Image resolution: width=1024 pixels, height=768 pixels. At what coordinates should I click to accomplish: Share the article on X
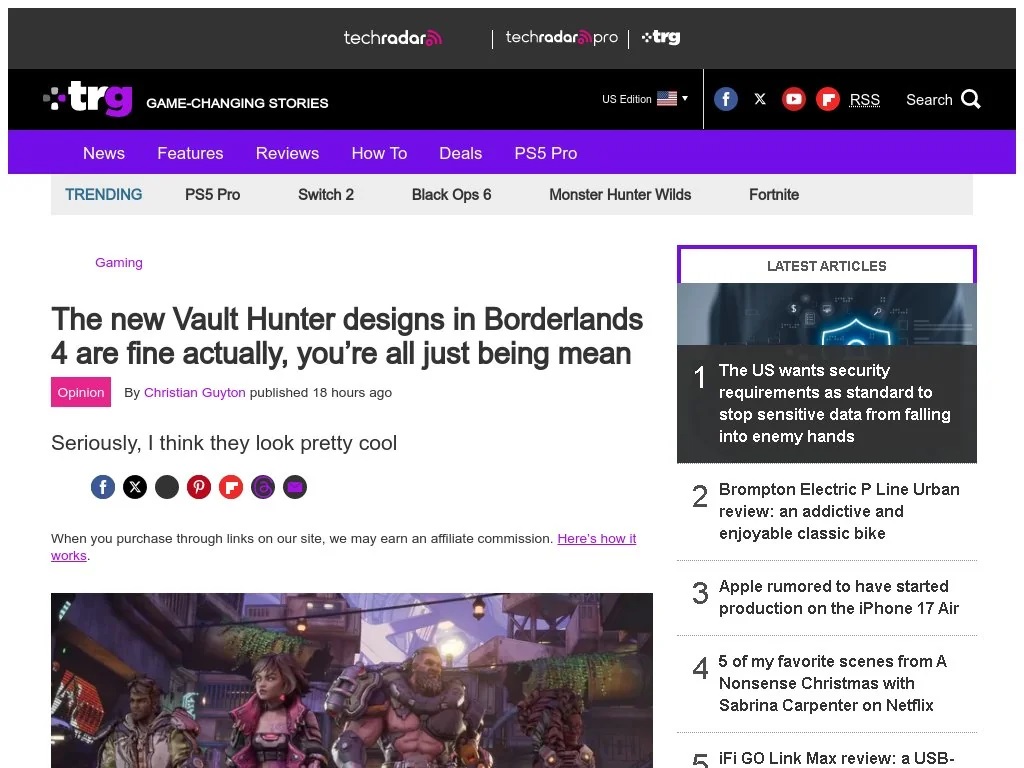(x=135, y=487)
